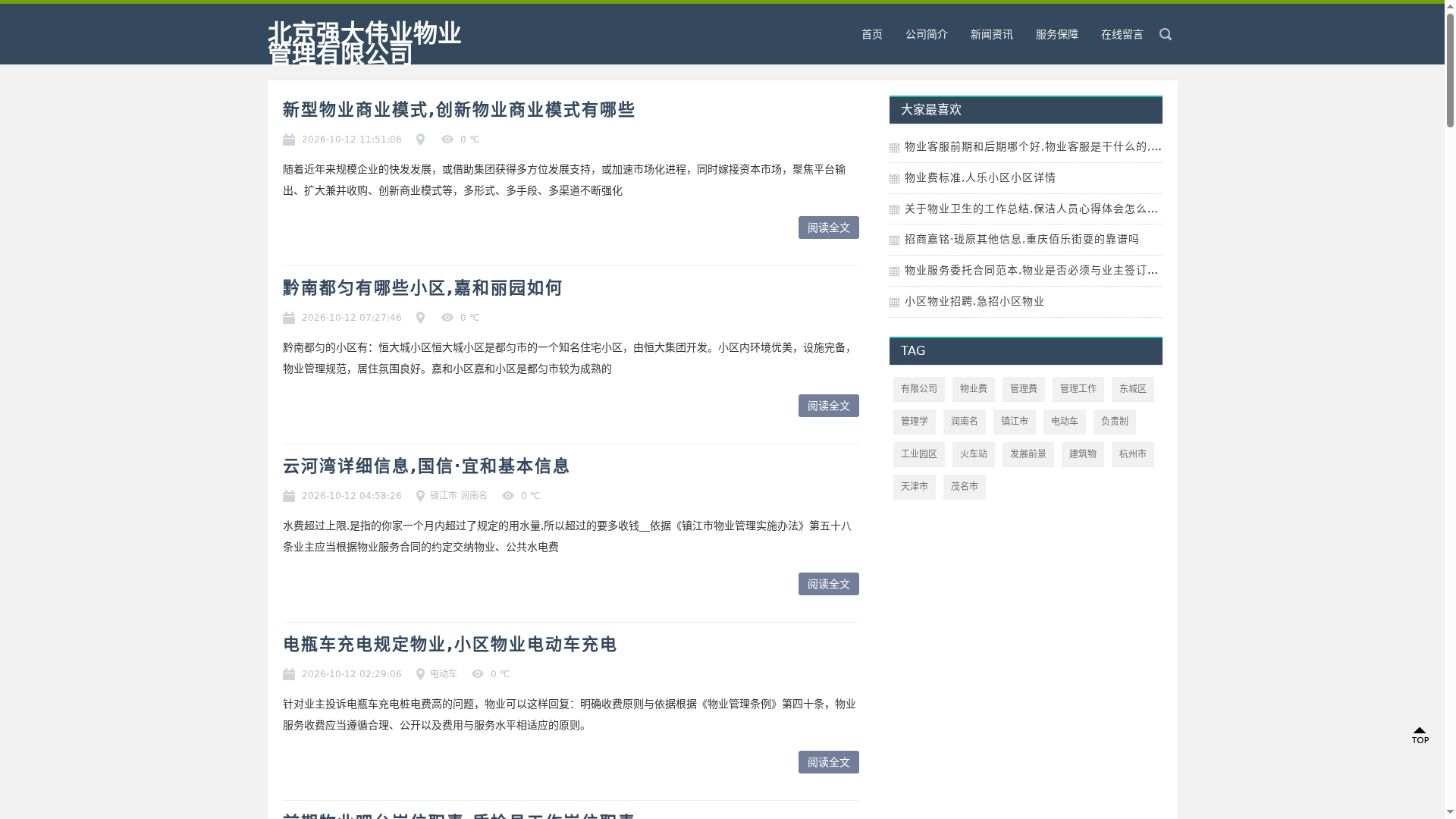Open article title 黔南都匀有哪些小区,嘉和丽园如何
Viewport: 1456px width, 819px height.
pos(422,287)
